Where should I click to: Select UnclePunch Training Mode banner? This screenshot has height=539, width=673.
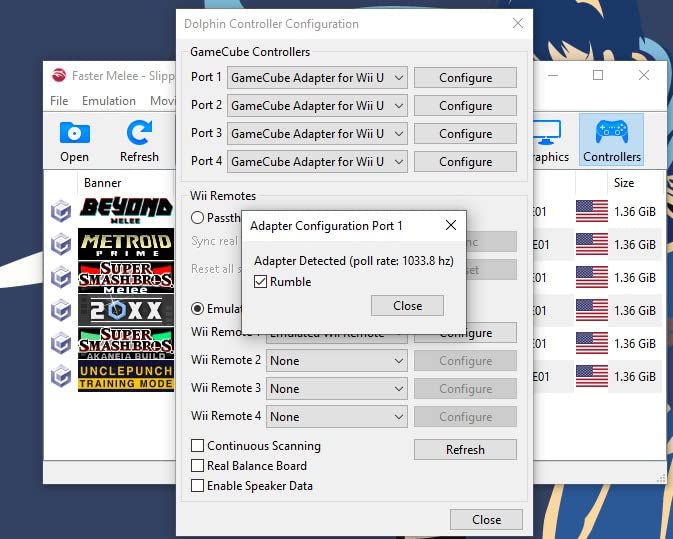126,376
